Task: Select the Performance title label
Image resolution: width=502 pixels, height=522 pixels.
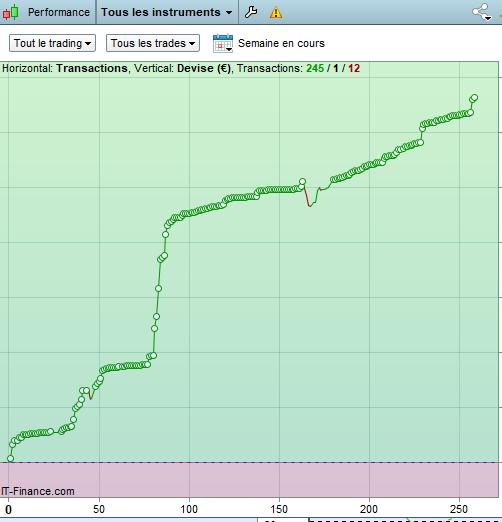Action: [x=59, y=12]
